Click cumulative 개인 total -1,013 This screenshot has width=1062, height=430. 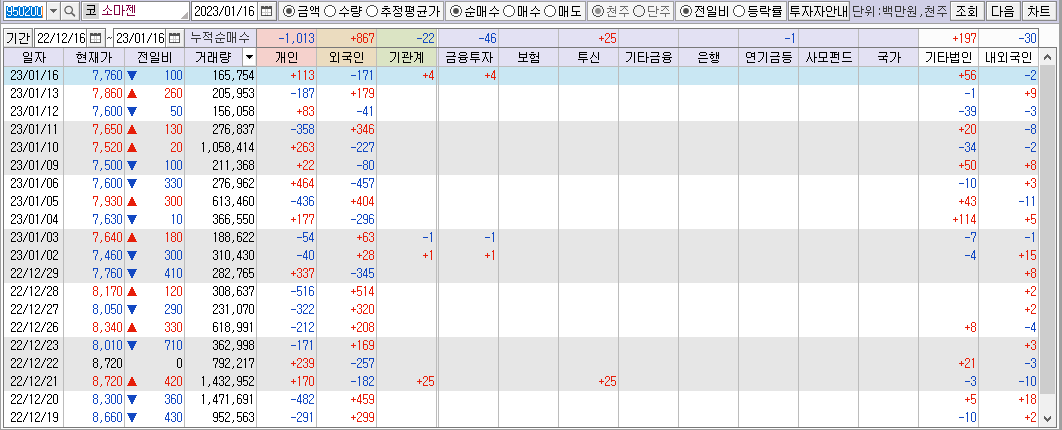[288, 38]
